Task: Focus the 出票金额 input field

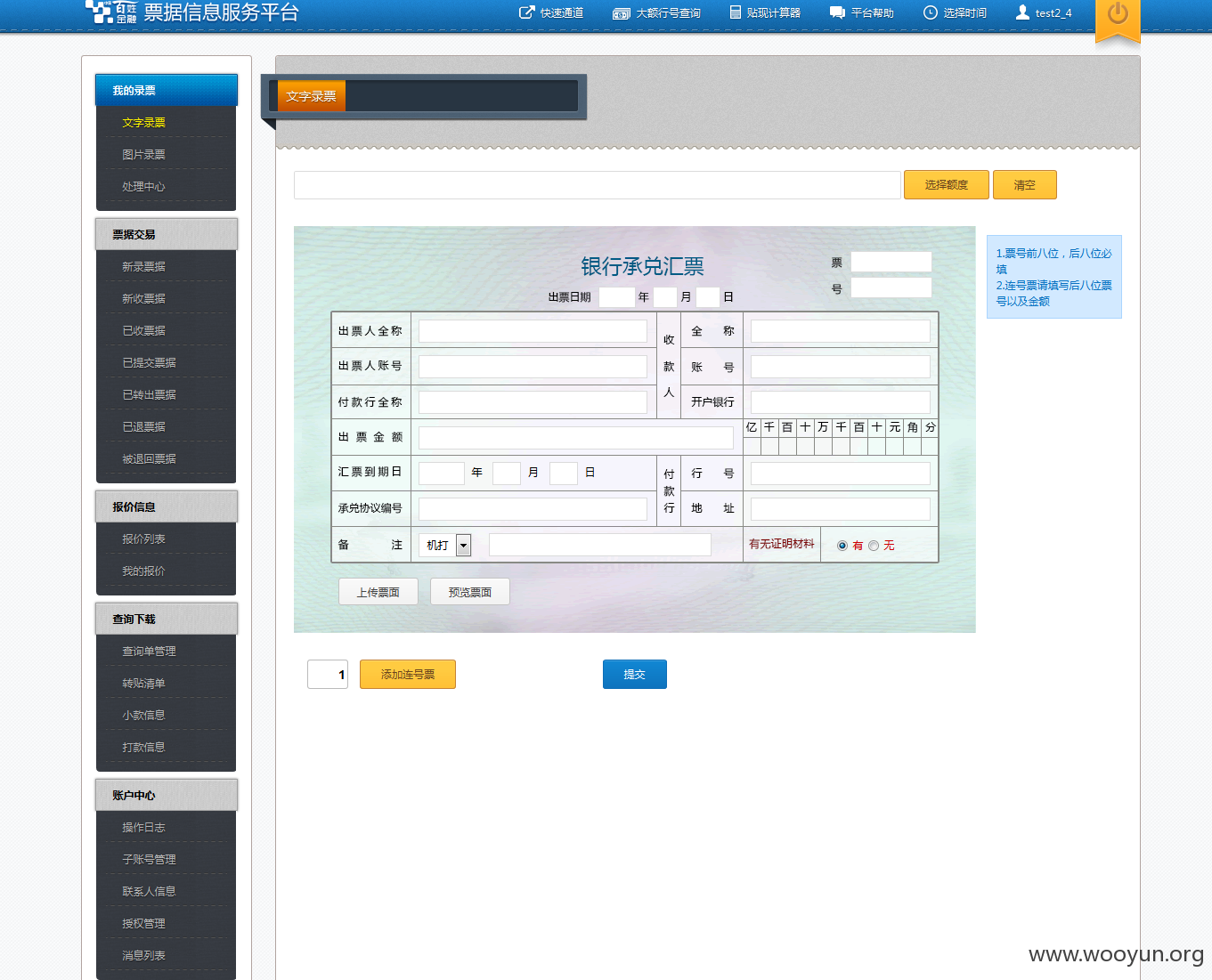Action: [576, 438]
